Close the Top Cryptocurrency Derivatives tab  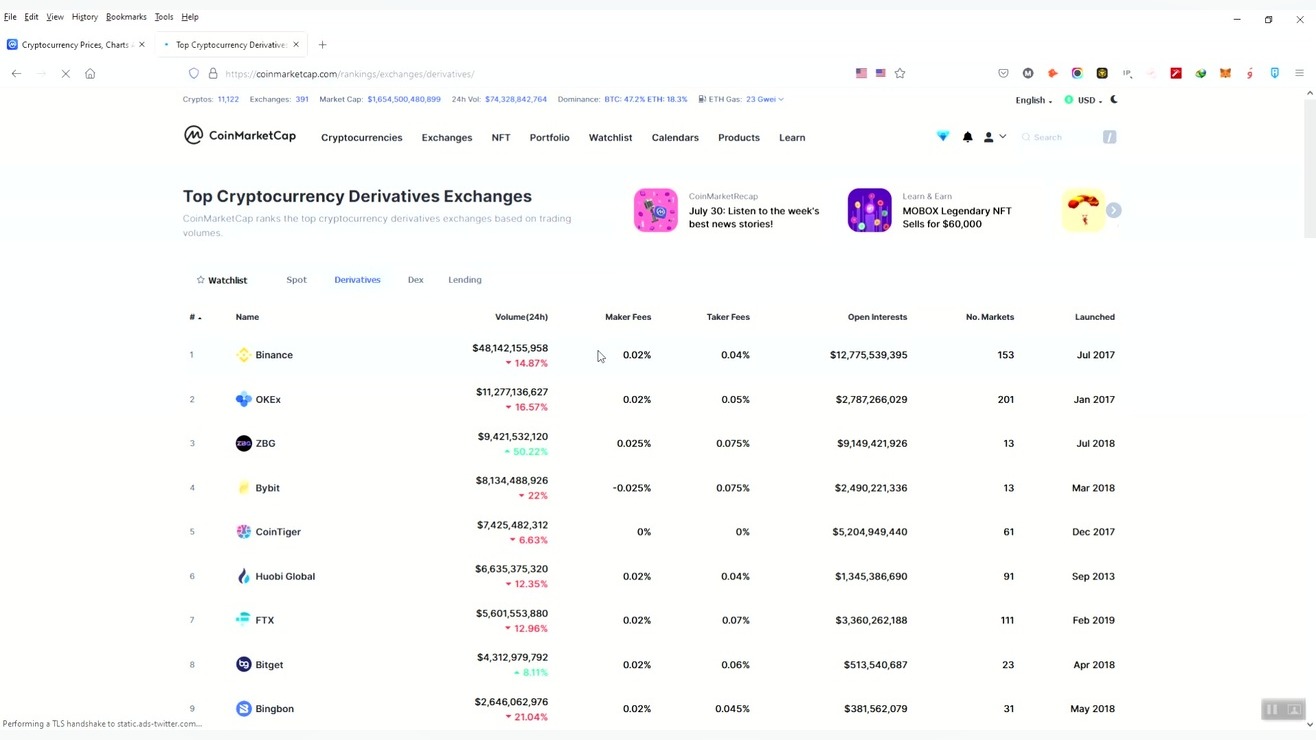[x=296, y=45]
